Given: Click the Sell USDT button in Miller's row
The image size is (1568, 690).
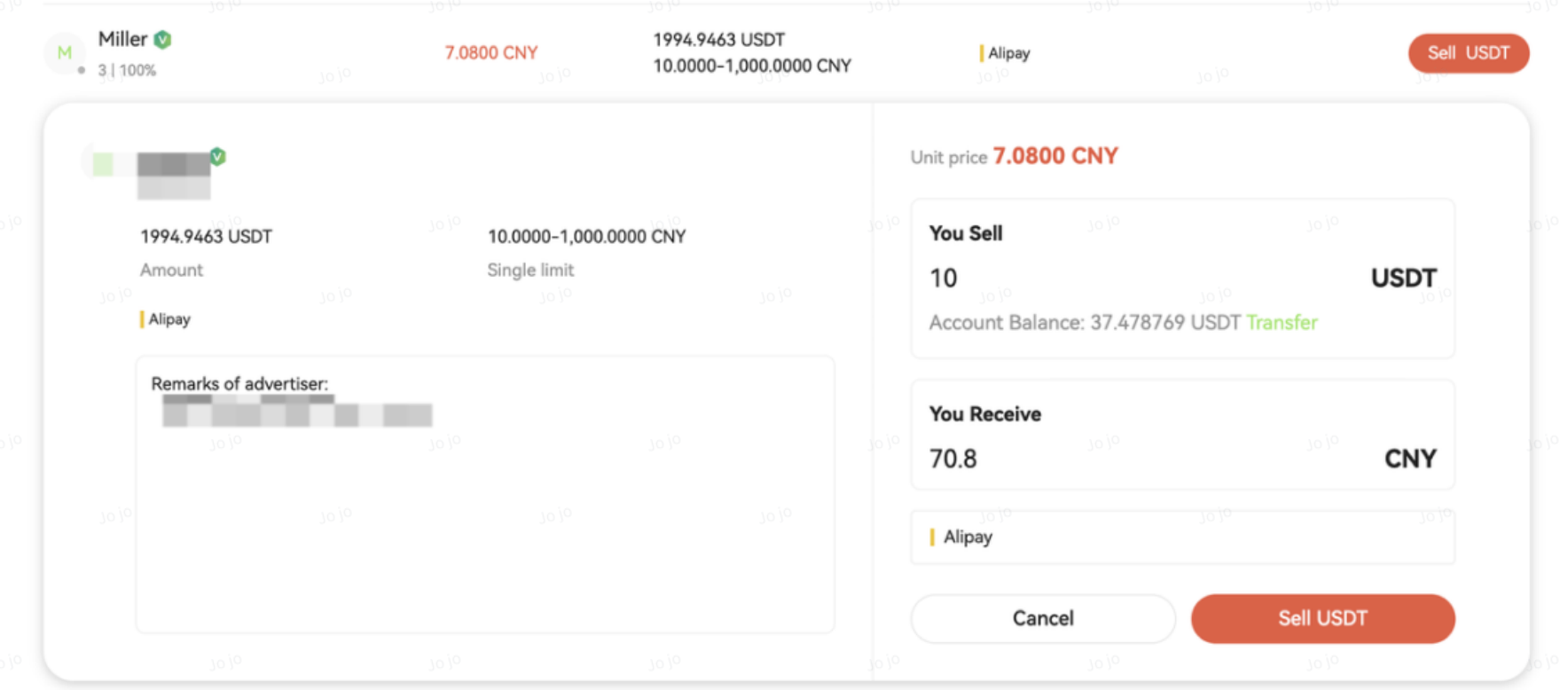Looking at the screenshot, I should (1468, 53).
